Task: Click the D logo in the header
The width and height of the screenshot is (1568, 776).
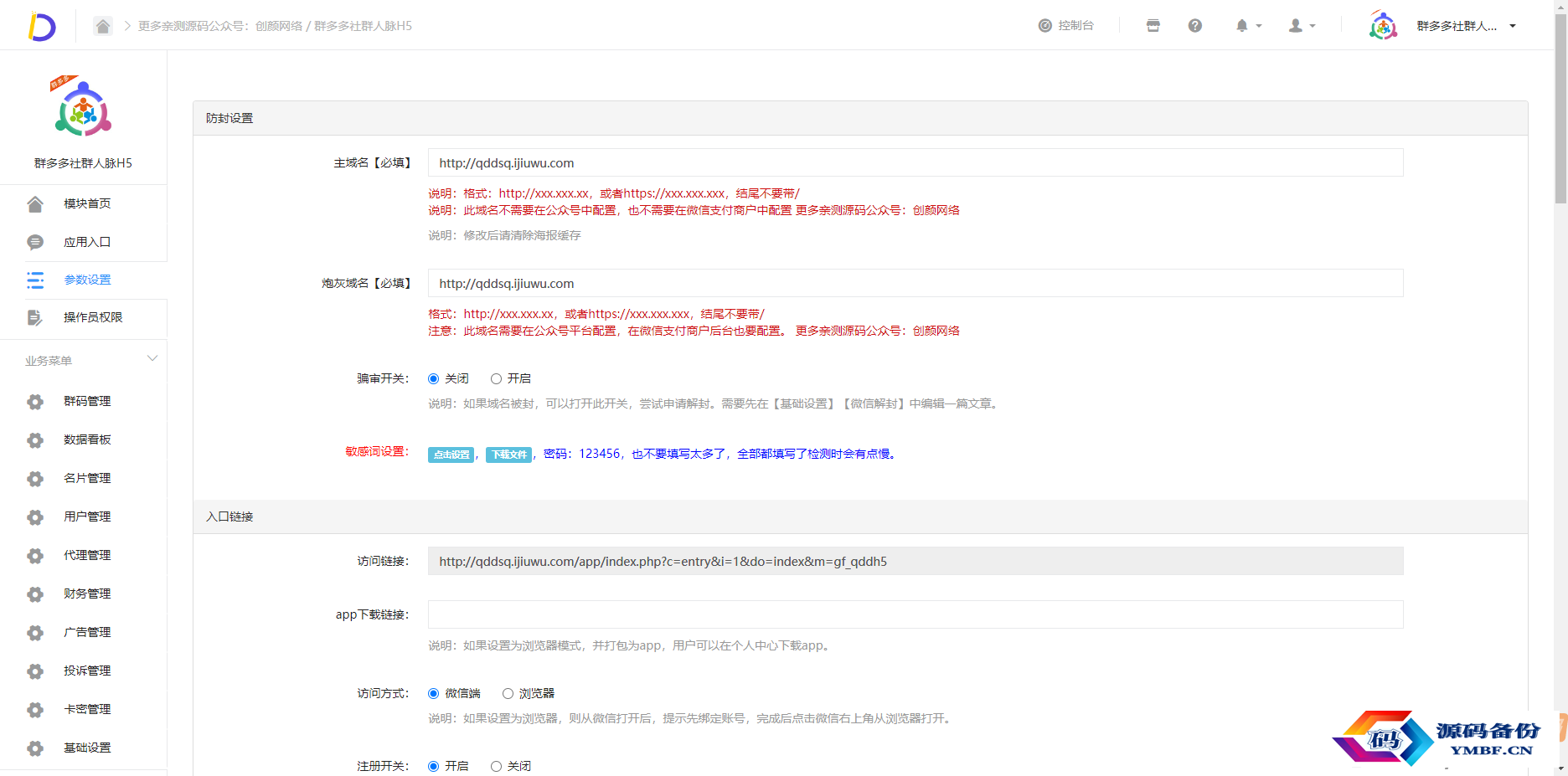Action: point(41,26)
